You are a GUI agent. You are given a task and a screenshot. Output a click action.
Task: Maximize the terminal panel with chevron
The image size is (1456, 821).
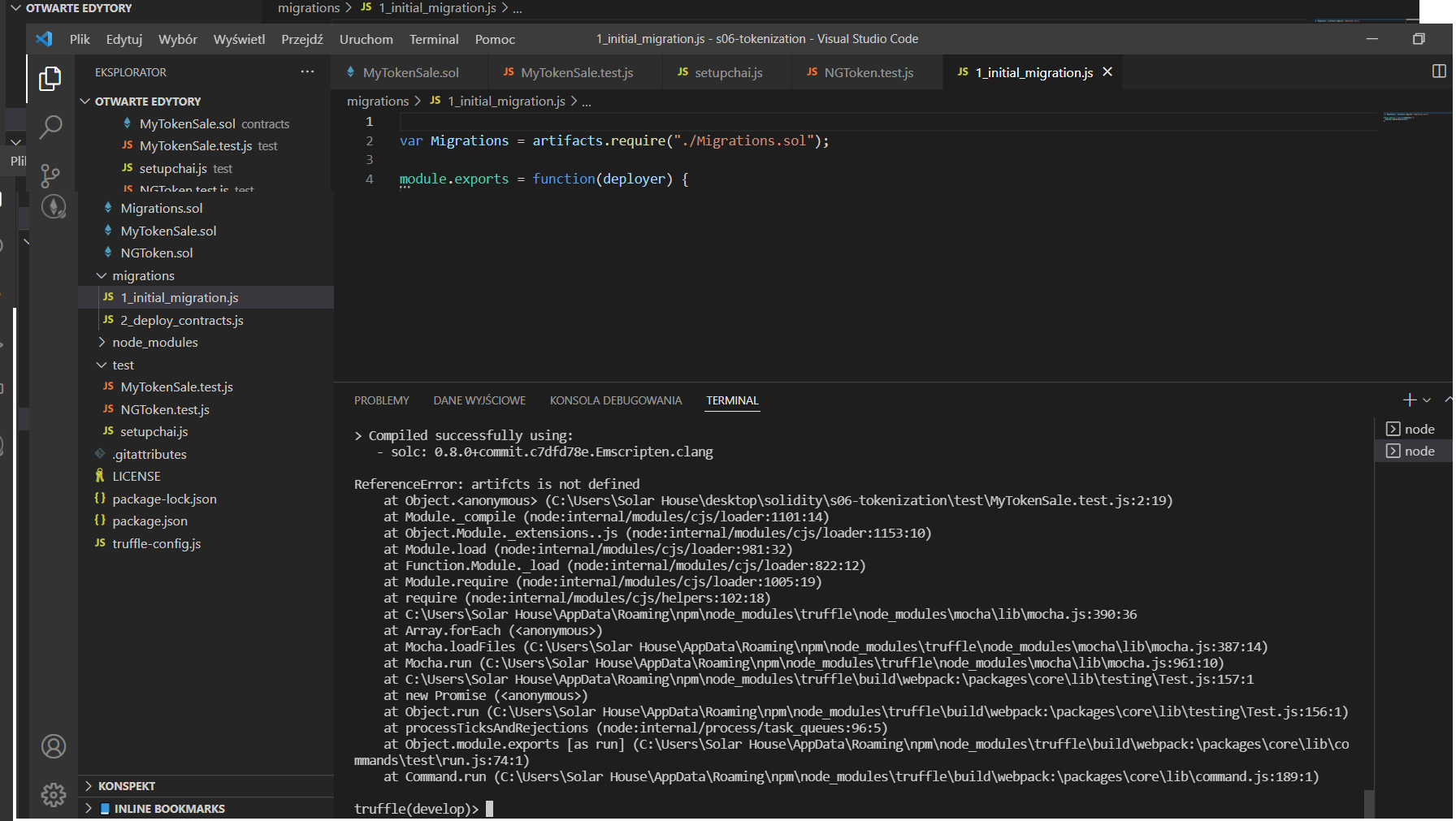point(1448,400)
